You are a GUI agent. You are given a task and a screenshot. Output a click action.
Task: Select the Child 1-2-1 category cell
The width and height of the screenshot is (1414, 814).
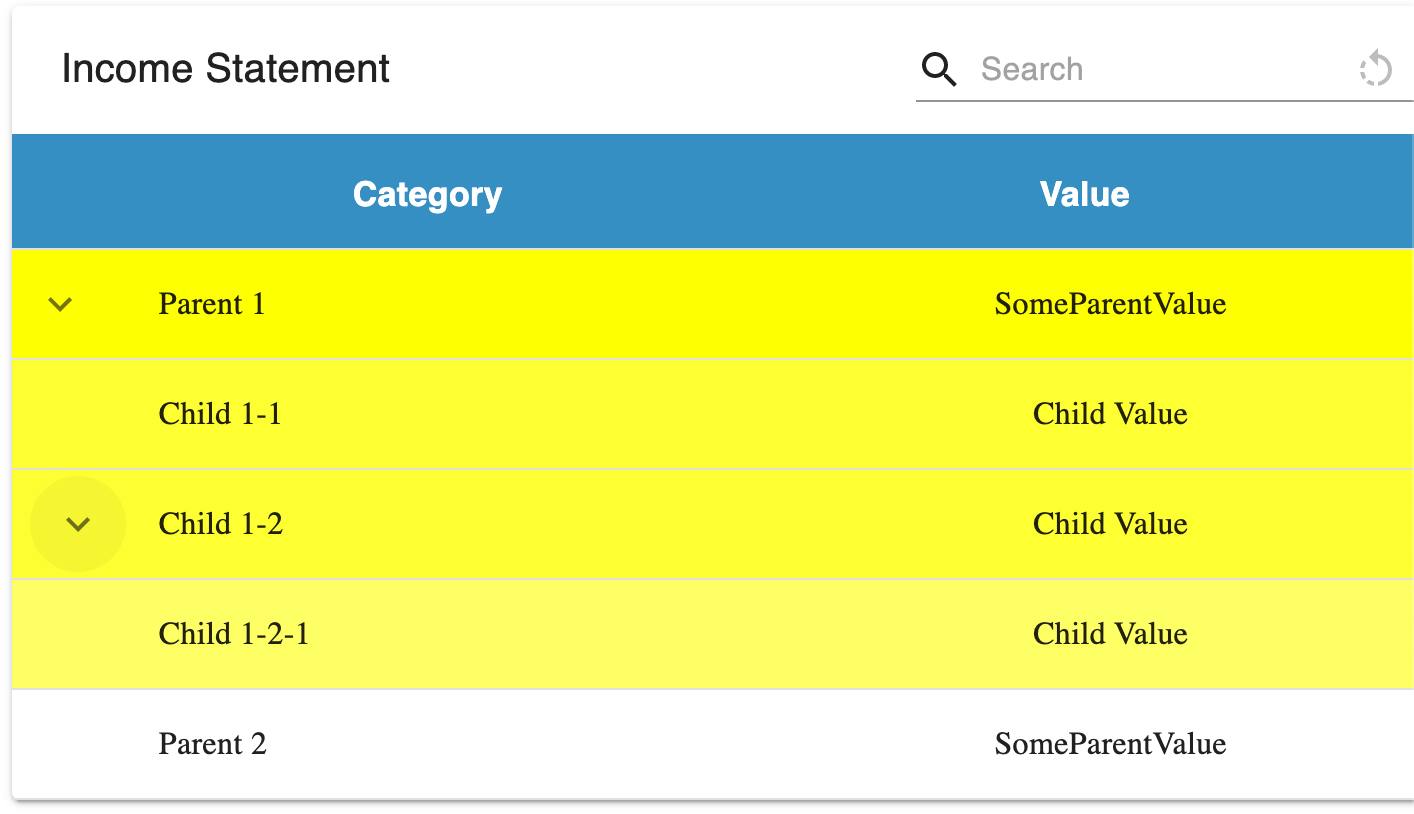click(x=234, y=634)
